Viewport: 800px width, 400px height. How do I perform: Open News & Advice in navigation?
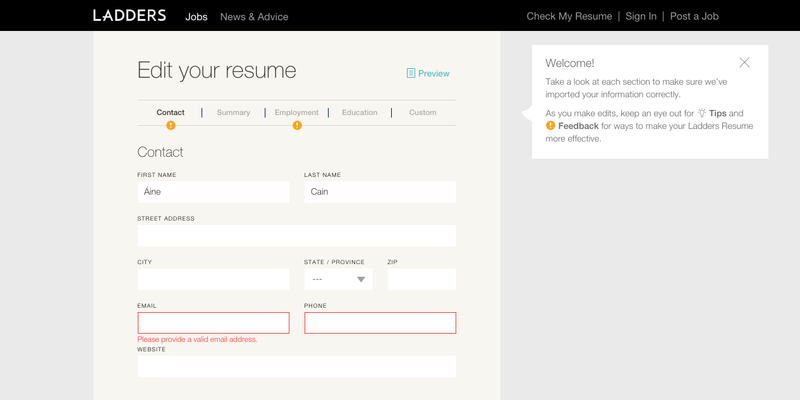254,17
